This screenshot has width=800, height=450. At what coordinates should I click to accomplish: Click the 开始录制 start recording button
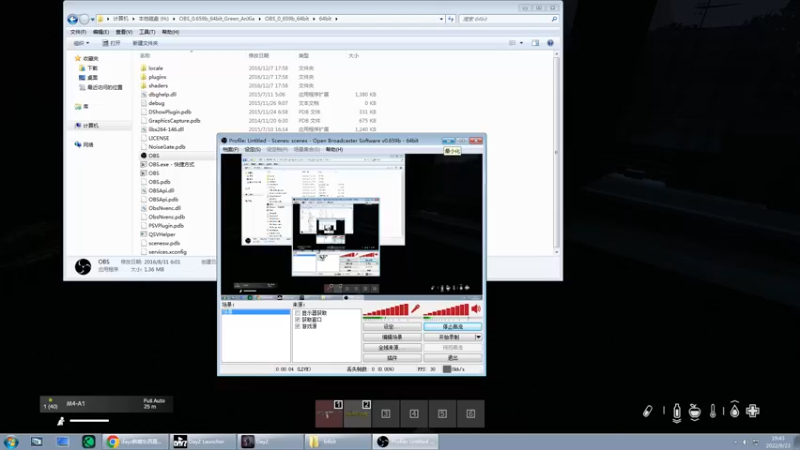point(449,337)
